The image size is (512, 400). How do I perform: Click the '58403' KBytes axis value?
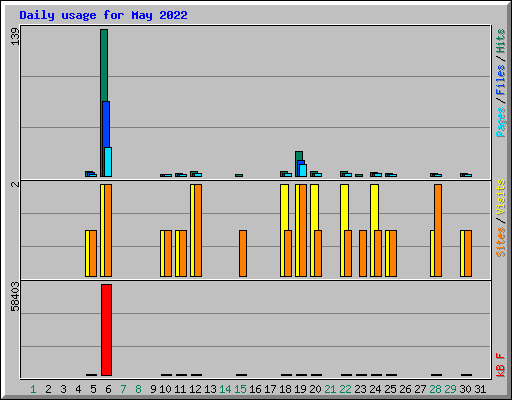(15, 296)
